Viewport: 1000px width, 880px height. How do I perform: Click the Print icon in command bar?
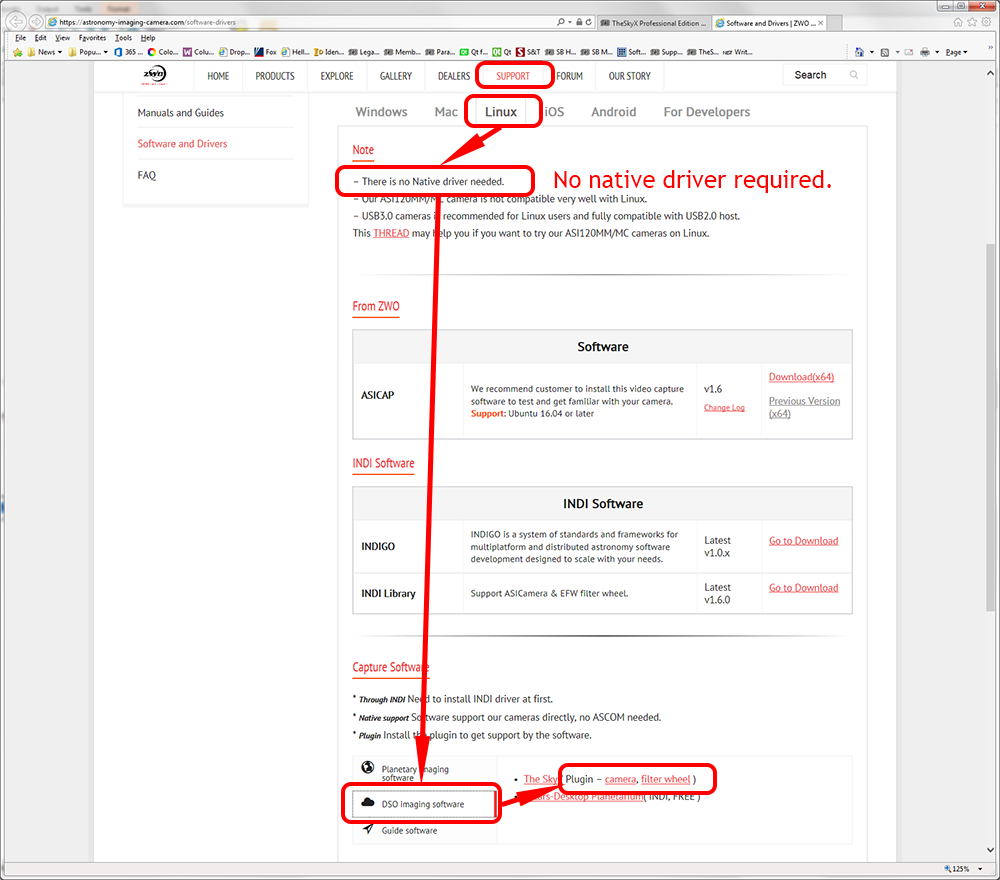pos(925,52)
